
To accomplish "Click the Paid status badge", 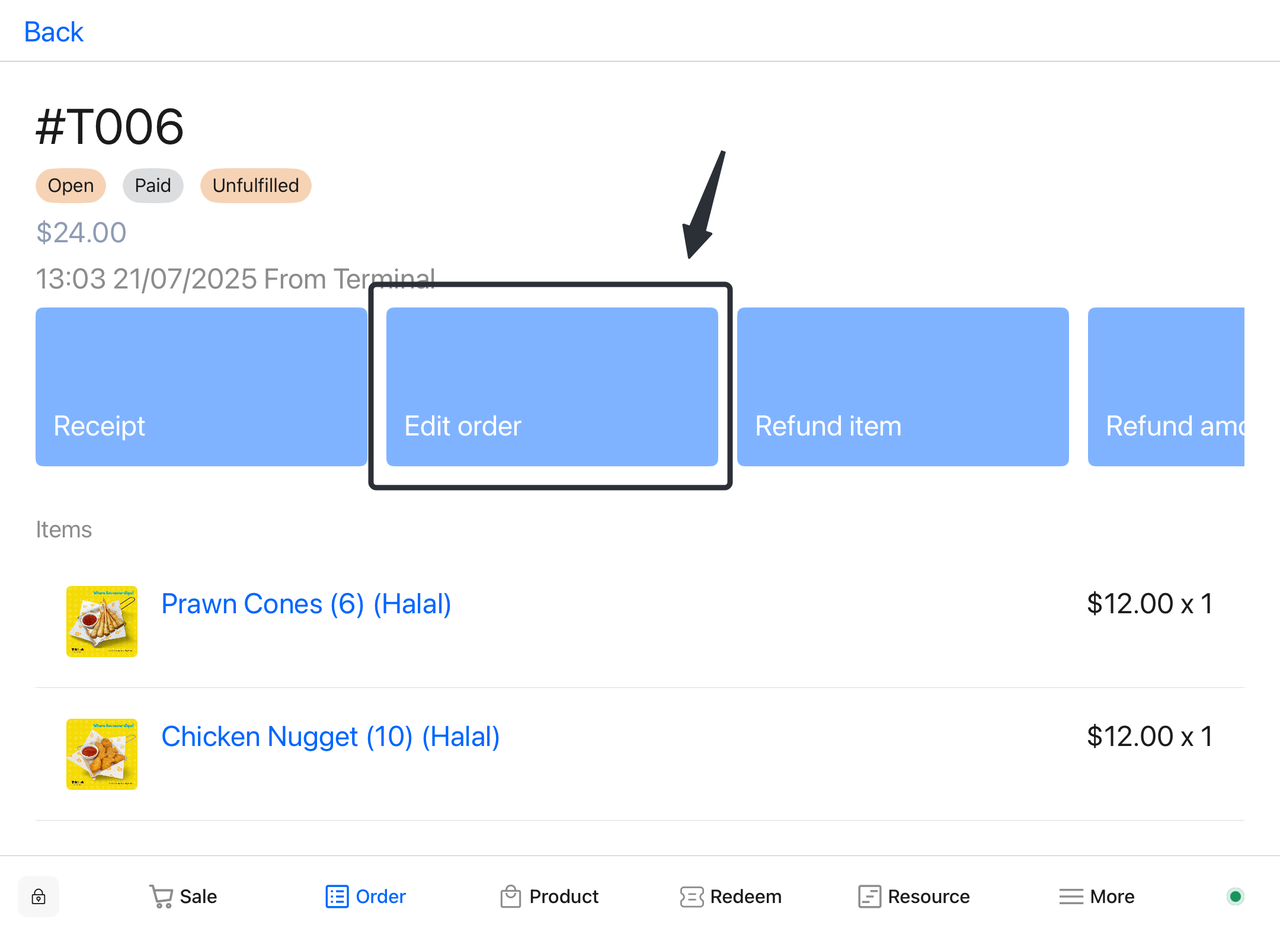I will (x=153, y=186).
